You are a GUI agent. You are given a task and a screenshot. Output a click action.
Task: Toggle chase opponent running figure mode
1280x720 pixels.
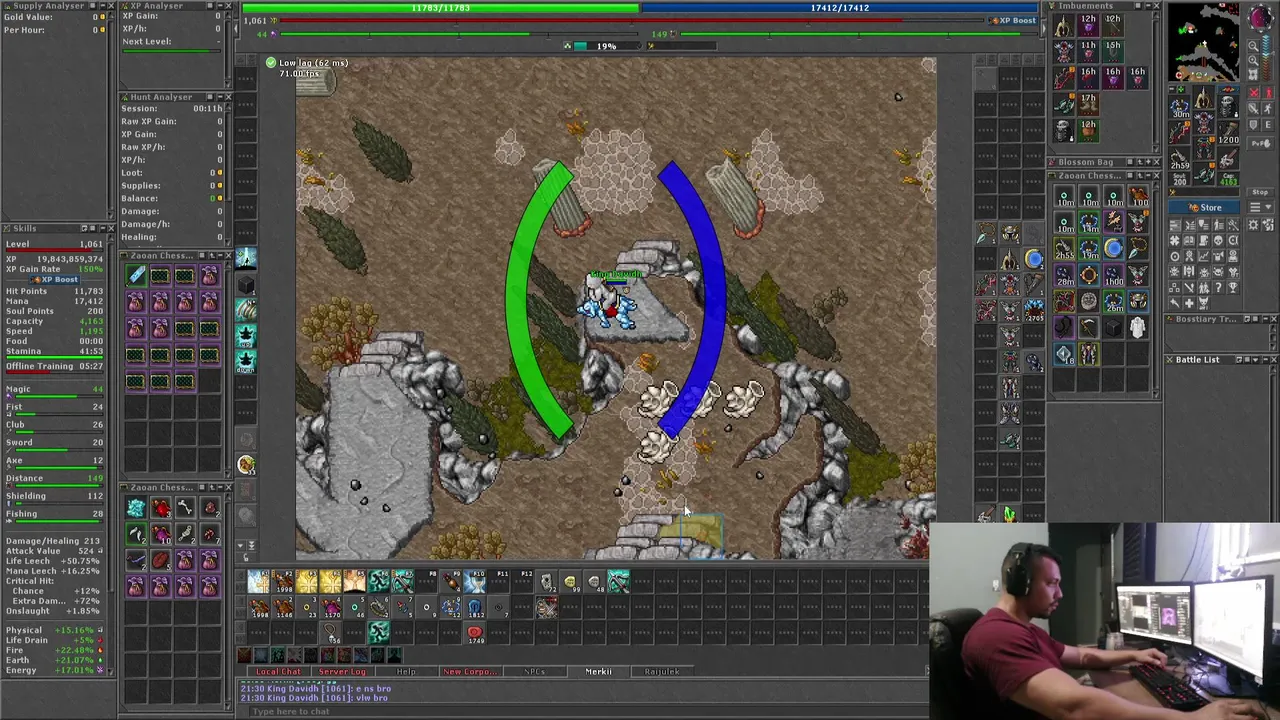pyautogui.click(x=1268, y=108)
